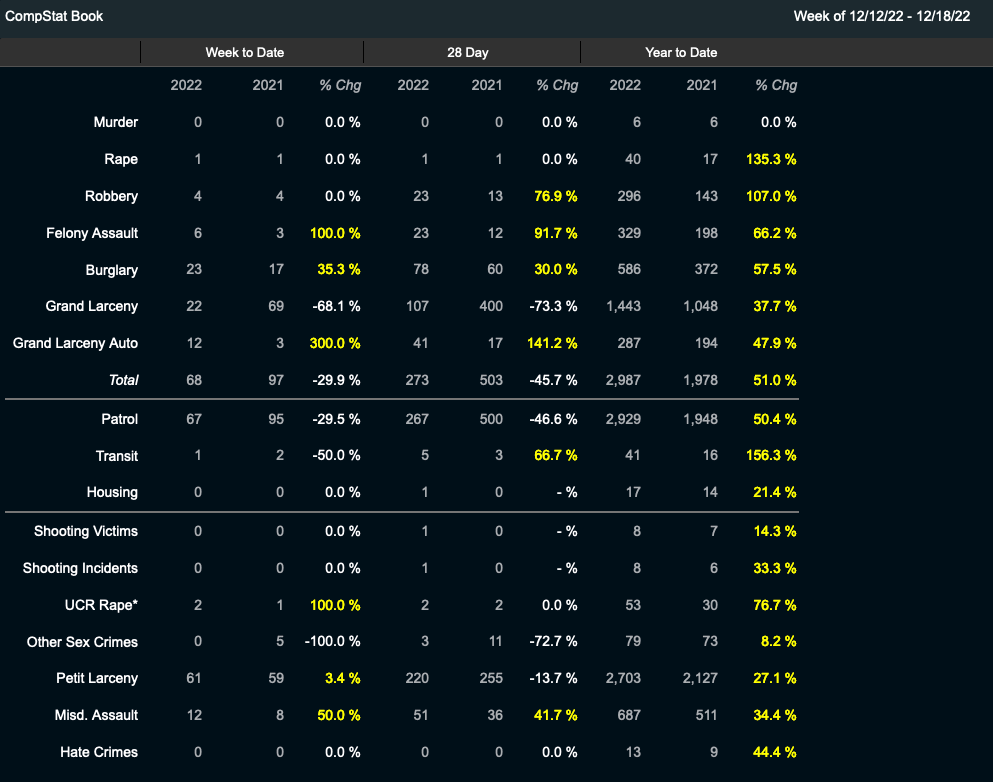The image size is (993, 782).
Task: Click the Shooting Victims row label
Action: pyautogui.click(x=86, y=531)
